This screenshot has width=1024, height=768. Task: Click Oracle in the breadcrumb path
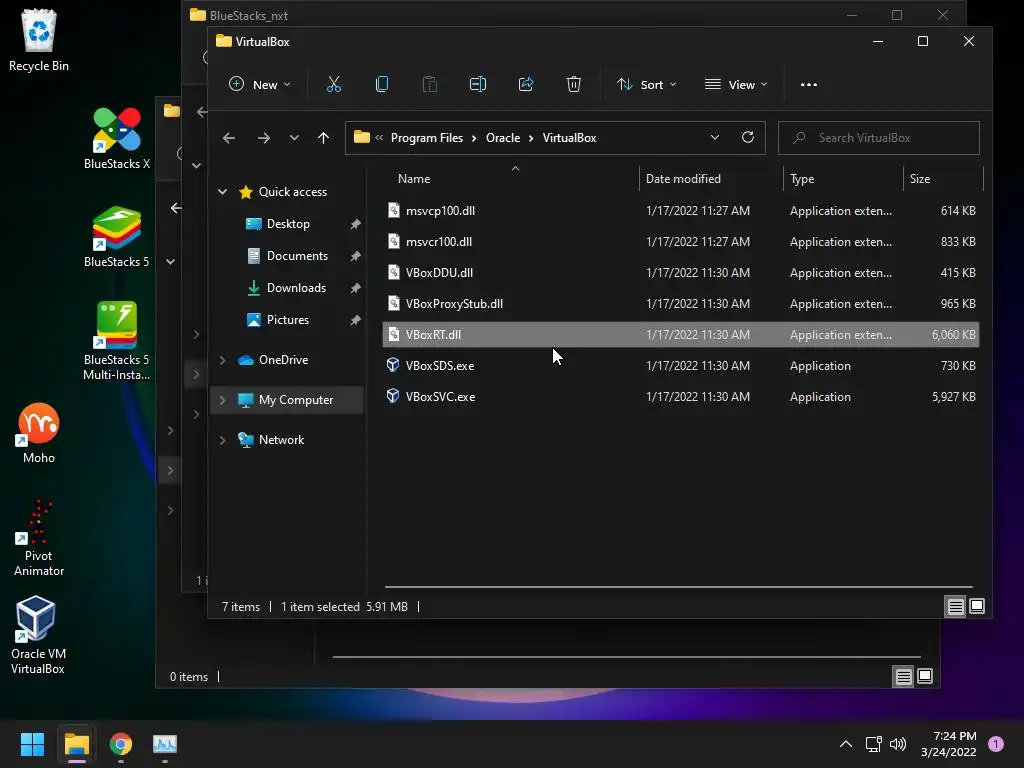(503, 138)
